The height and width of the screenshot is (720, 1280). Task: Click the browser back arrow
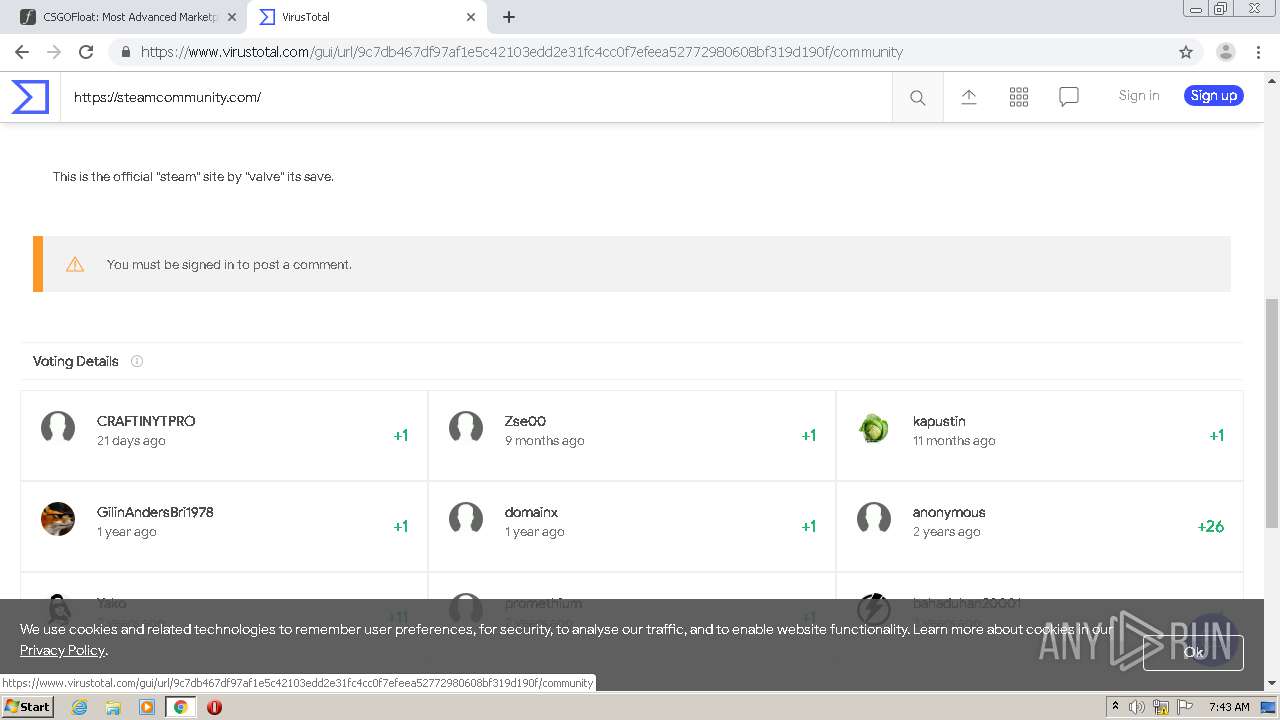22,52
